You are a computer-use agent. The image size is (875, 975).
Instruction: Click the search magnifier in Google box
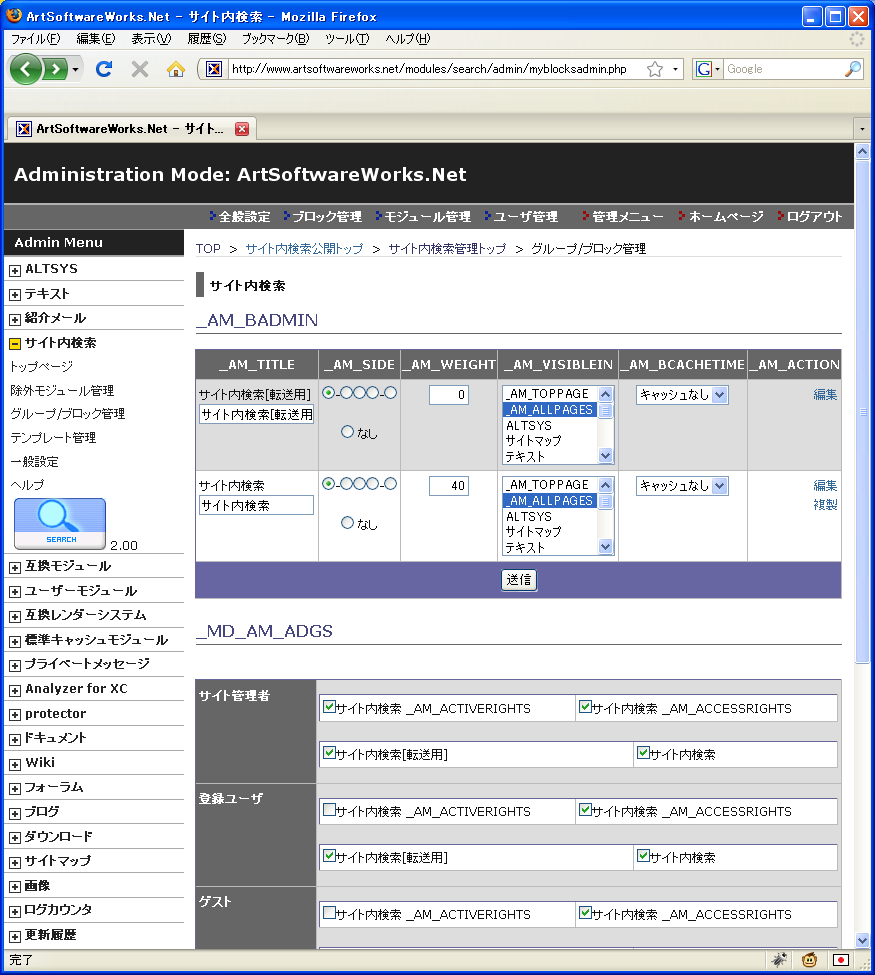[x=852, y=69]
